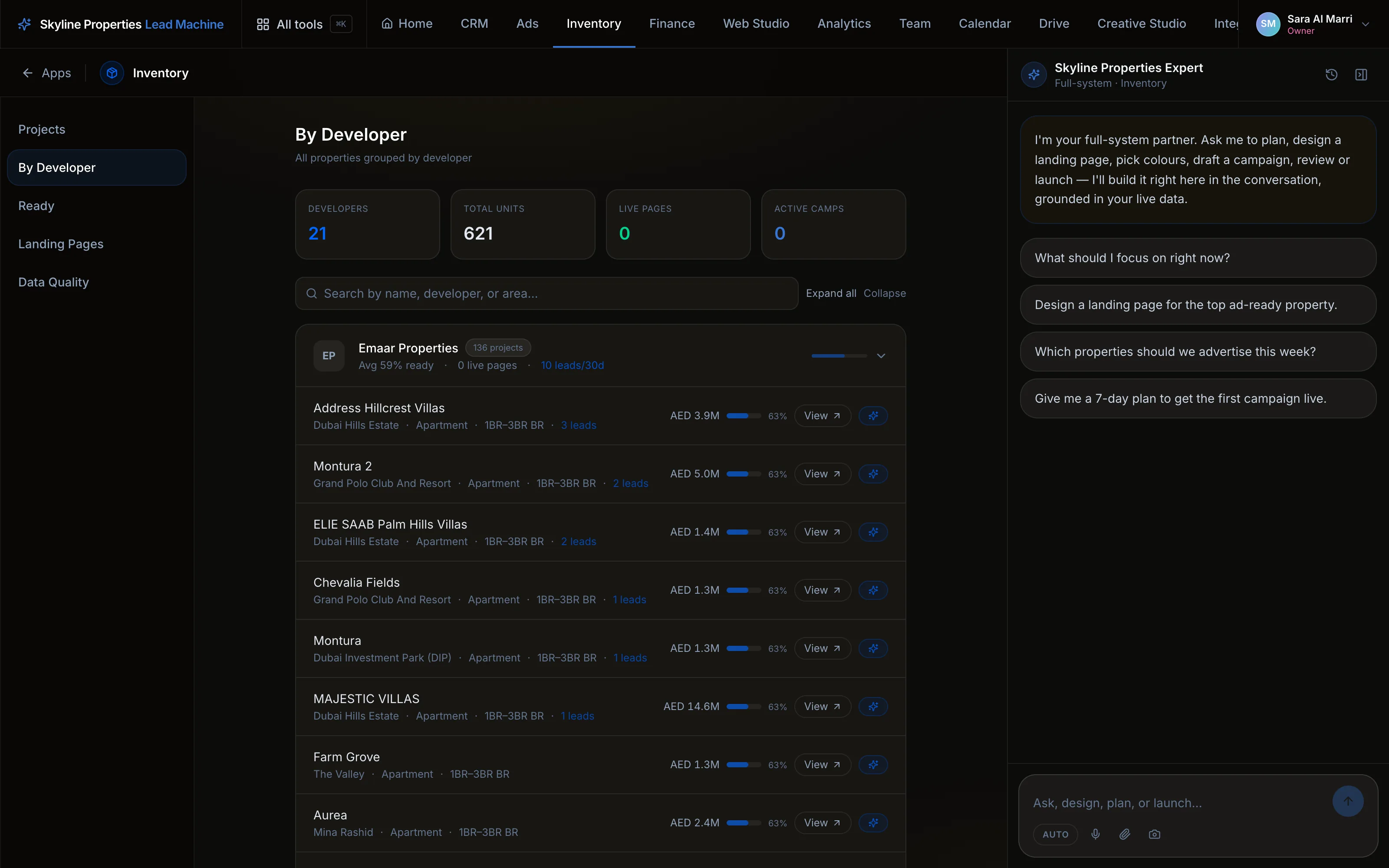Image resolution: width=1389 pixels, height=868 pixels.
Task: Click the Montura readiness bar at 63%
Action: 743,648
